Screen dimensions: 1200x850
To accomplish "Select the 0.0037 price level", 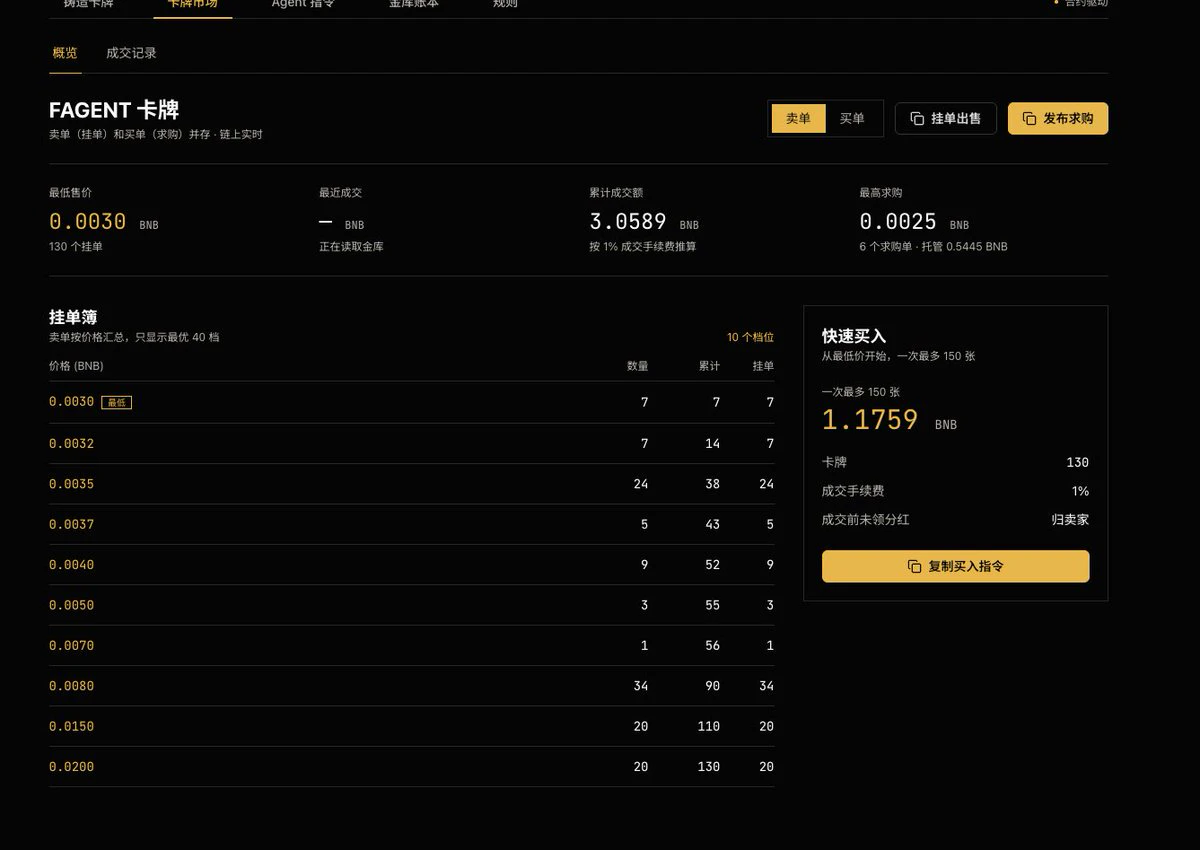I will tap(411, 524).
